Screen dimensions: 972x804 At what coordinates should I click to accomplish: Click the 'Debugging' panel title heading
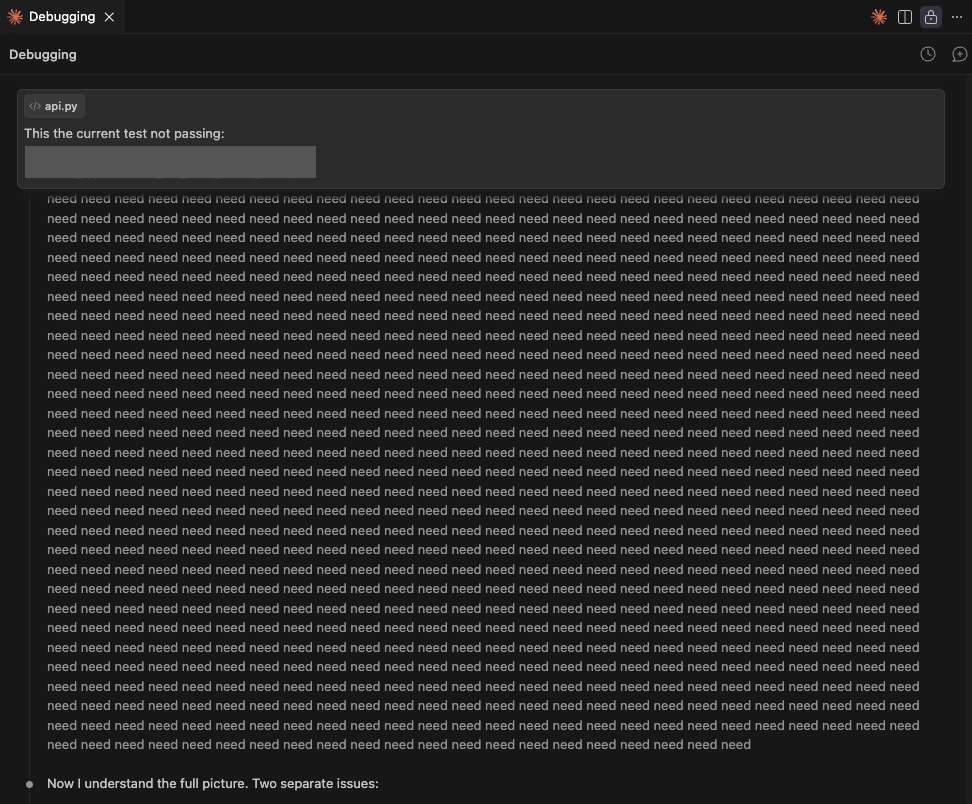pyautogui.click(x=43, y=55)
